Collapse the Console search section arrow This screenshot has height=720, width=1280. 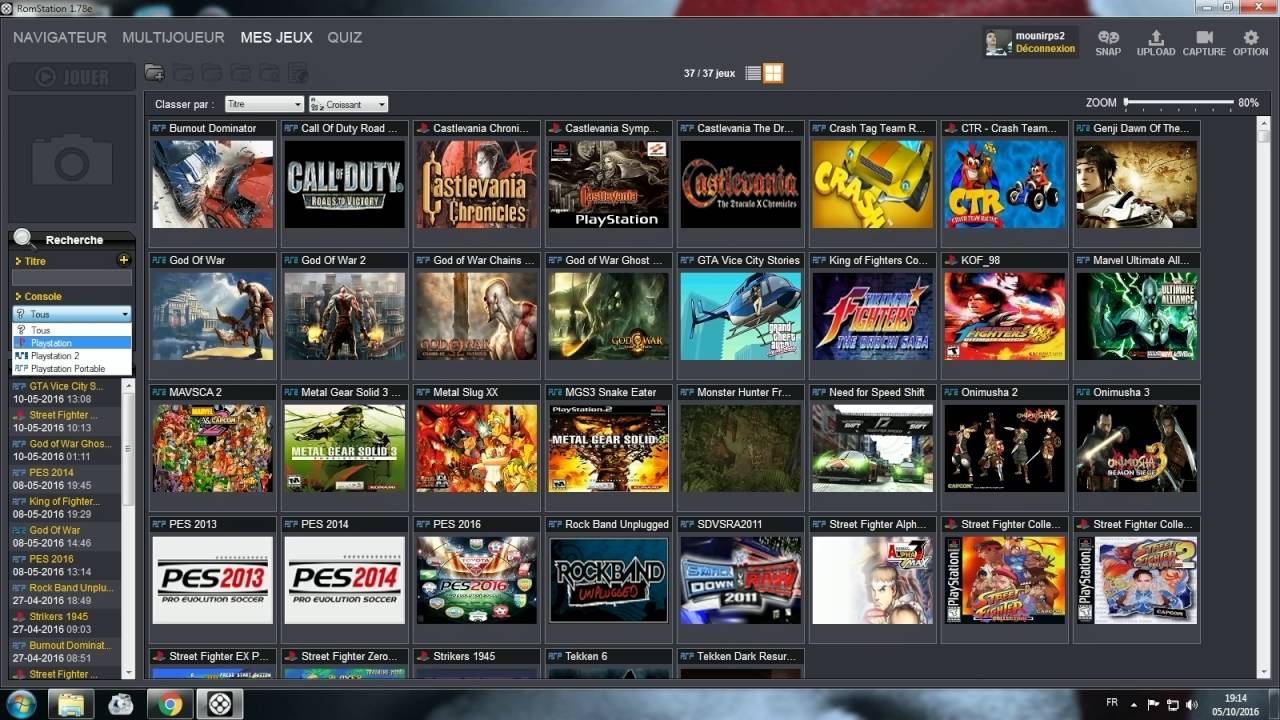[x=18, y=296]
